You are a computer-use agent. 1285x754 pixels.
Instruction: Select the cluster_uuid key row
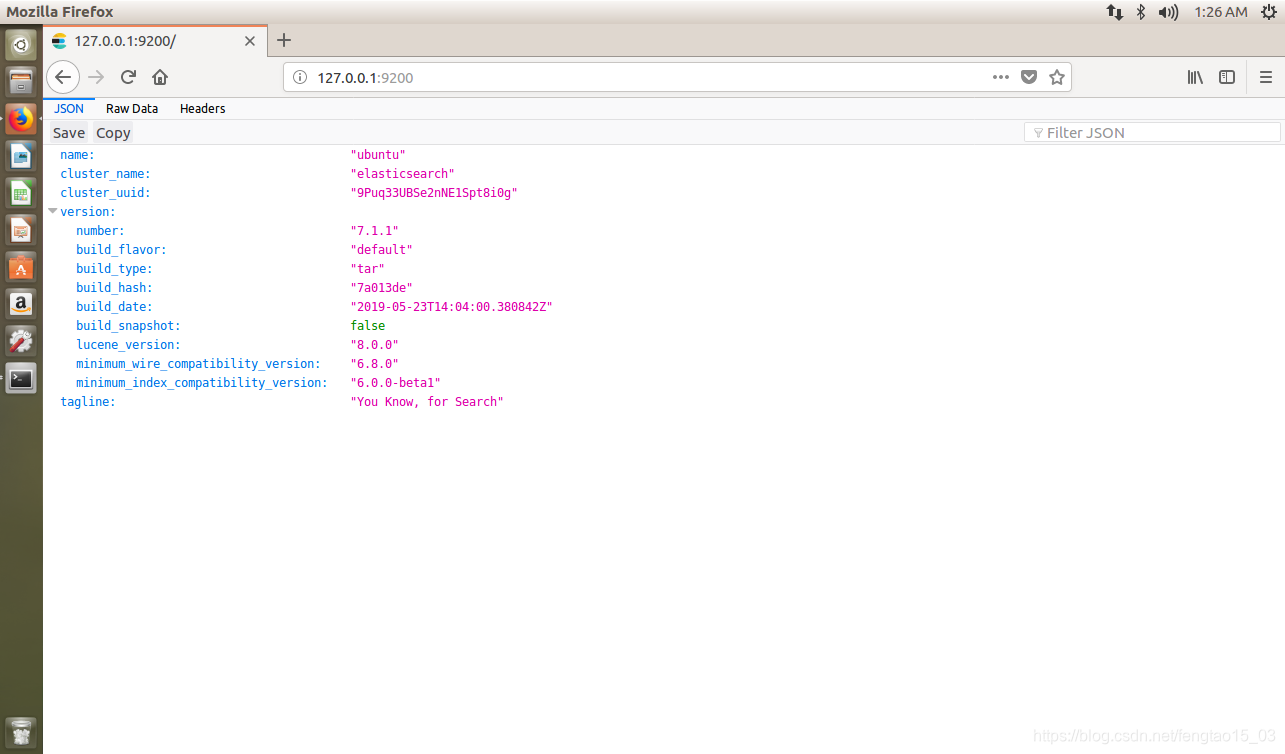click(x=105, y=193)
